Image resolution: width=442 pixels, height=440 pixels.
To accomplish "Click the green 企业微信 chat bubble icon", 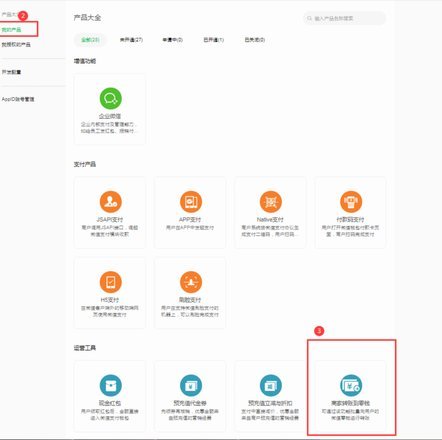I will [x=111, y=98].
